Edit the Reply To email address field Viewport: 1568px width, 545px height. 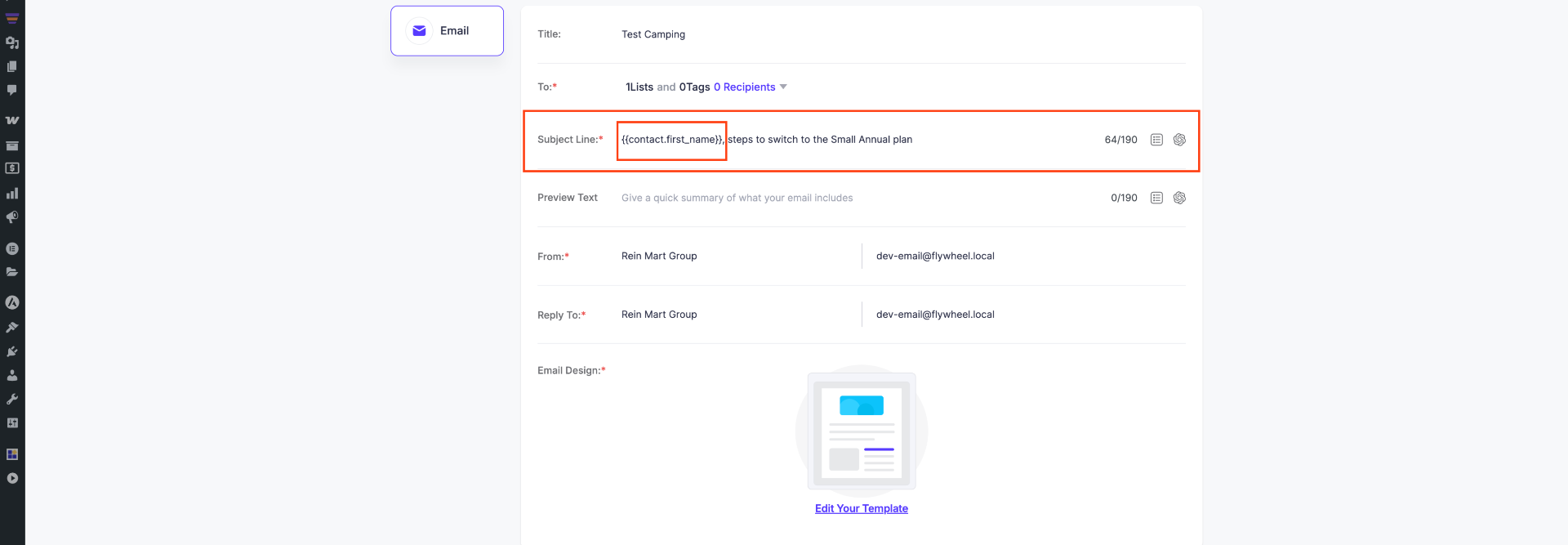click(935, 315)
